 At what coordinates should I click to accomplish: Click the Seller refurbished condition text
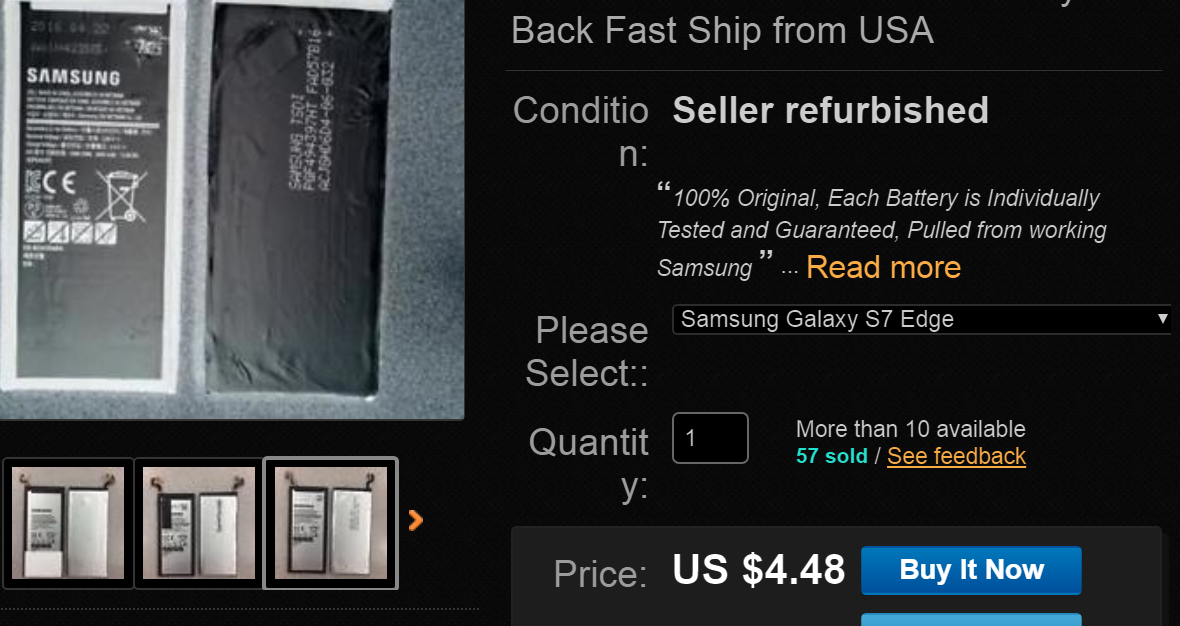[831, 111]
